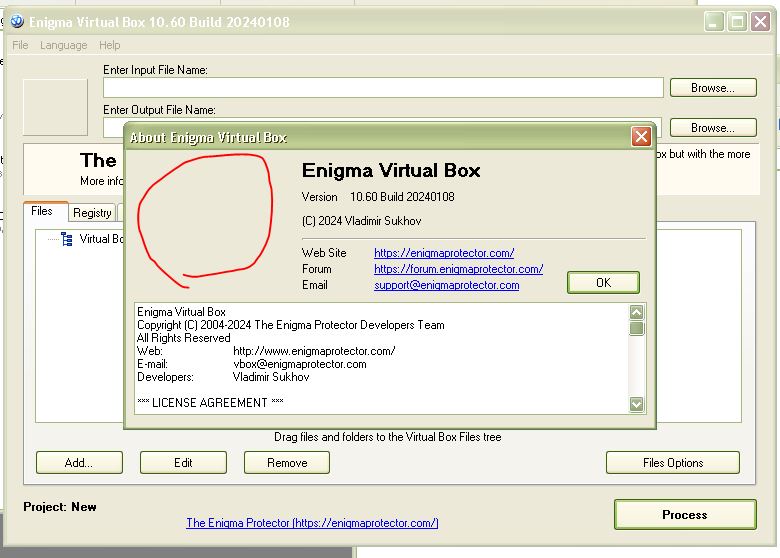
Task: Click the http://www.enigmaprotector.com/ text in license box
Action: (x=314, y=351)
